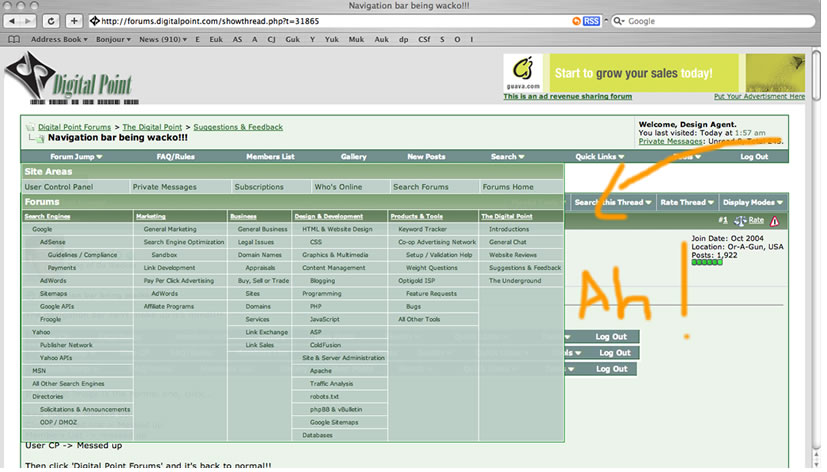This screenshot has width=827, height=472.
Task: Click 'This is an ad revenue sharing forum' link
Action: pyautogui.click(x=568, y=97)
